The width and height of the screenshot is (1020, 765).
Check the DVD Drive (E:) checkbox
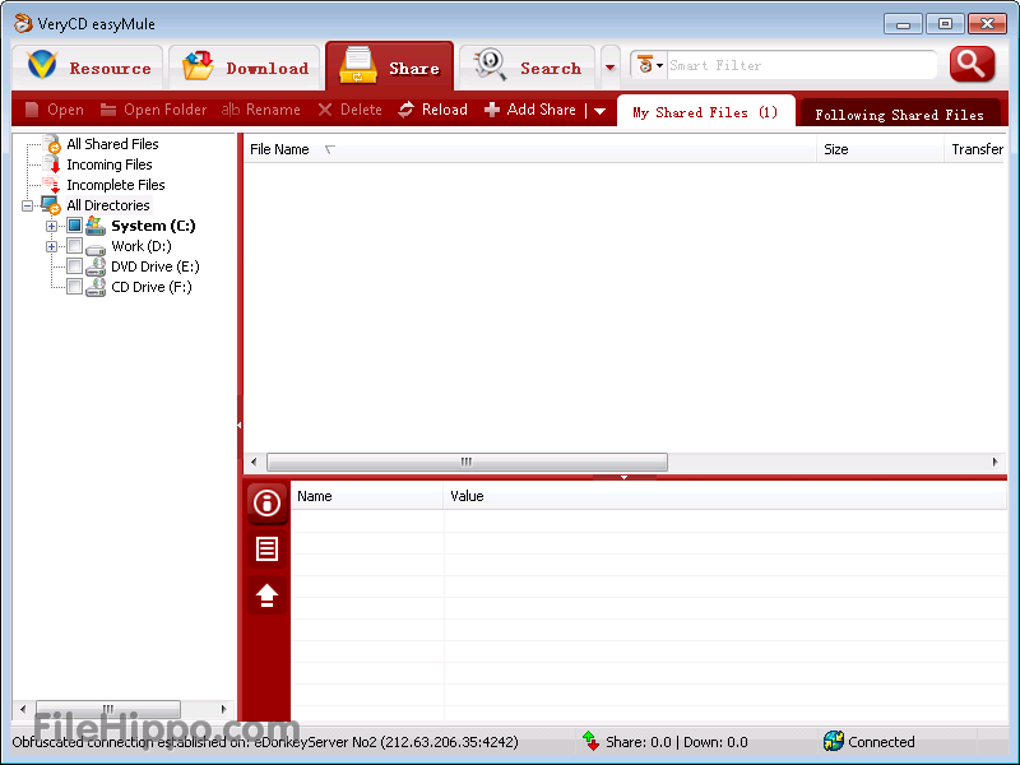tap(75, 266)
